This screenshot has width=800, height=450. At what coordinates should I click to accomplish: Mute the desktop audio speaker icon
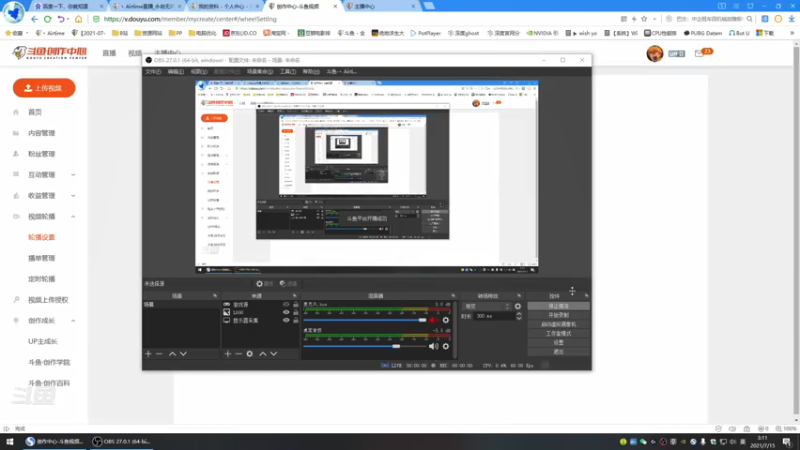point(433,346)
